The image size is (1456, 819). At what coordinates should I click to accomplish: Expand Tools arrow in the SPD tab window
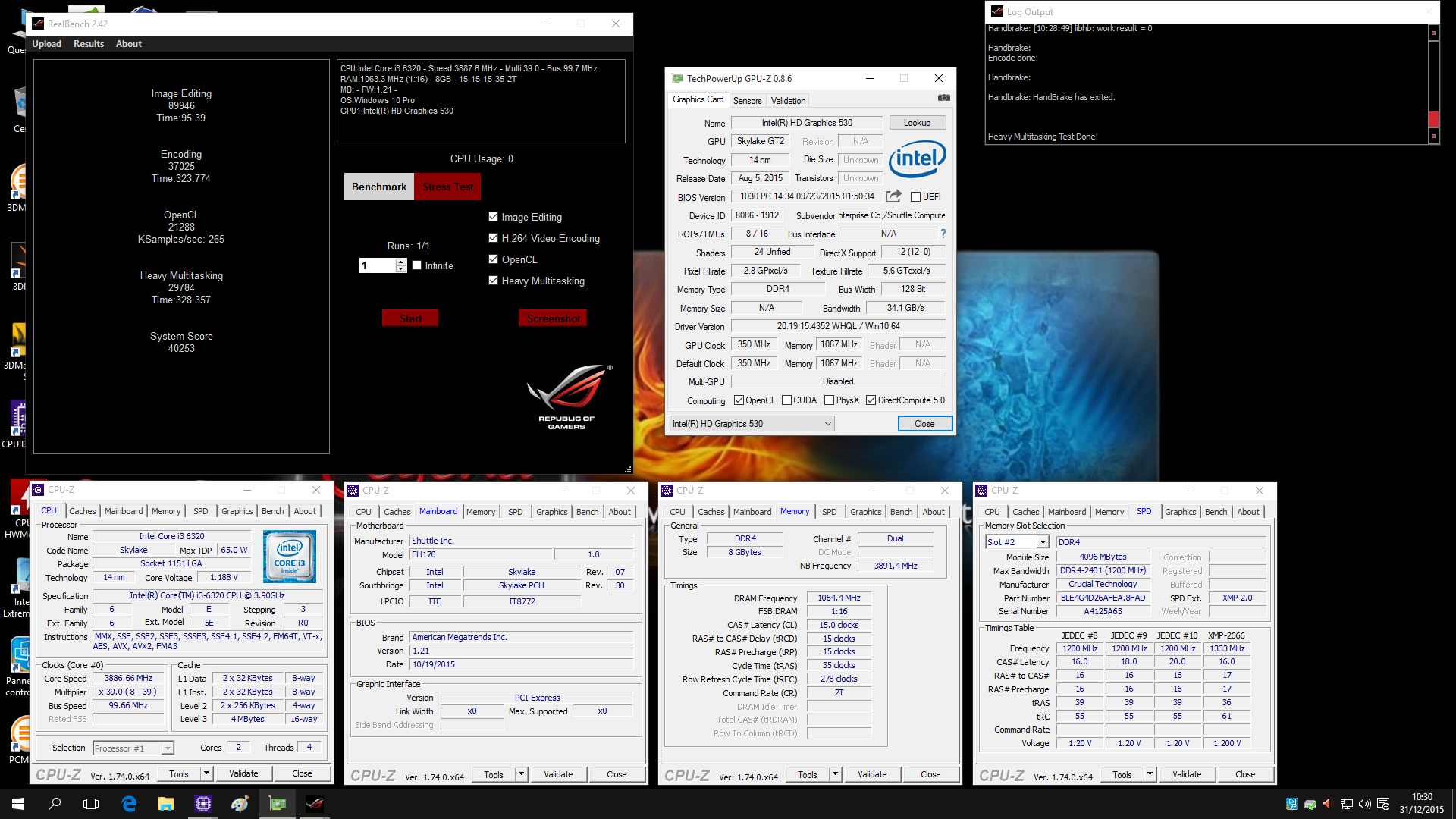point(1150,774)
